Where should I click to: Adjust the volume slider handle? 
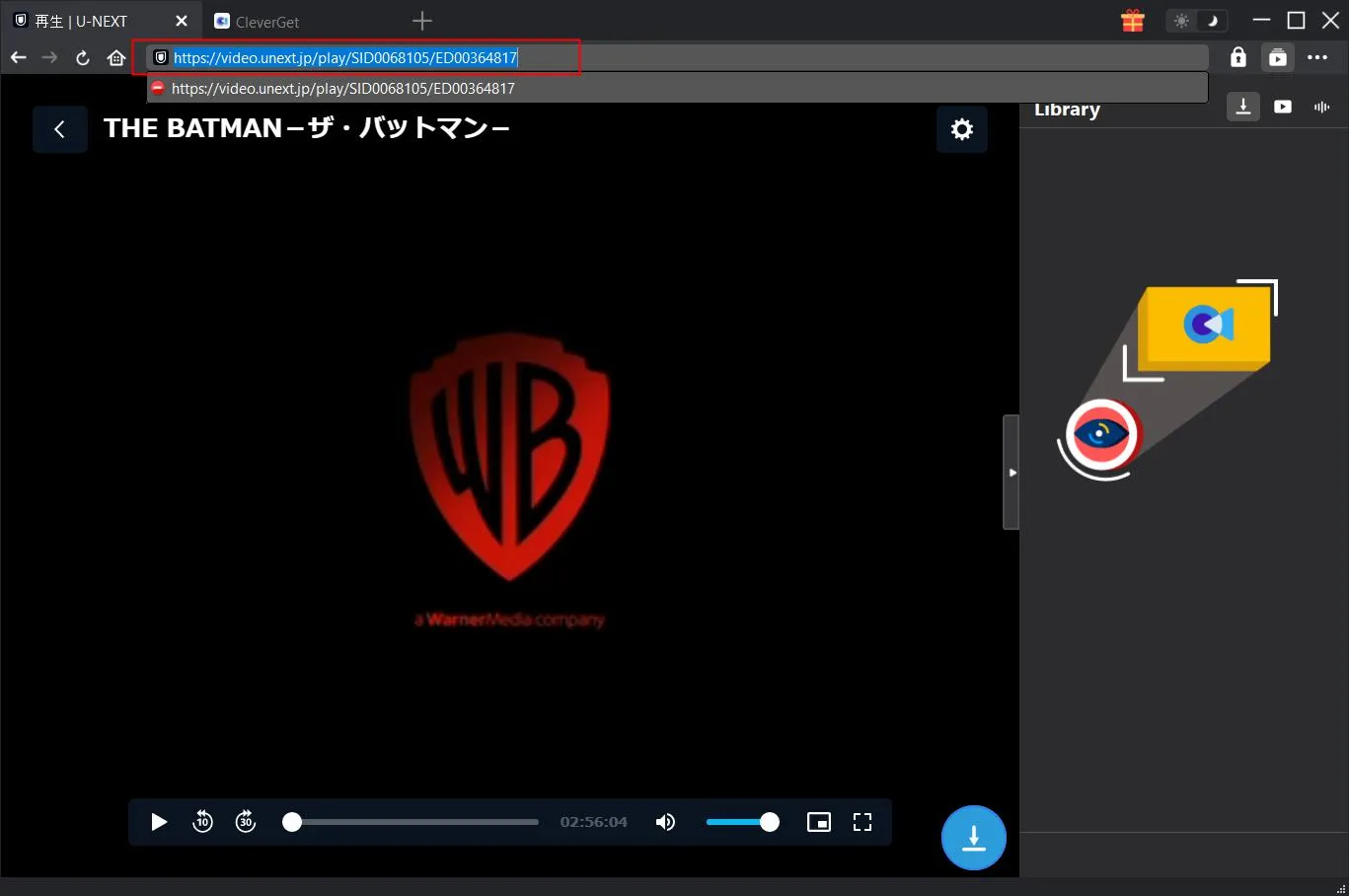(x=770, y=822)
